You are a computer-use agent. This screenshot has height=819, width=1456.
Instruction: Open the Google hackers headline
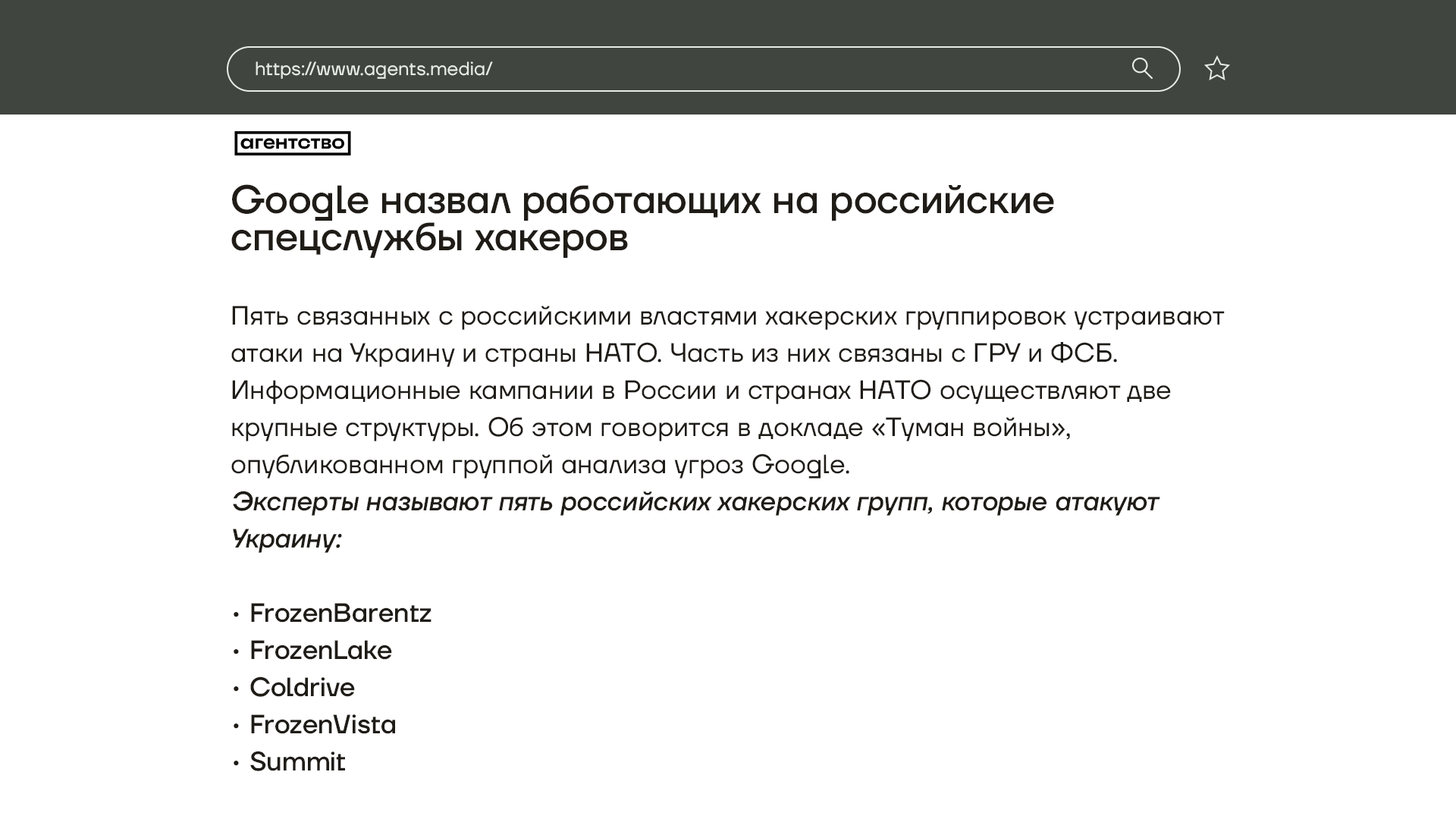(x=642, y=200)
